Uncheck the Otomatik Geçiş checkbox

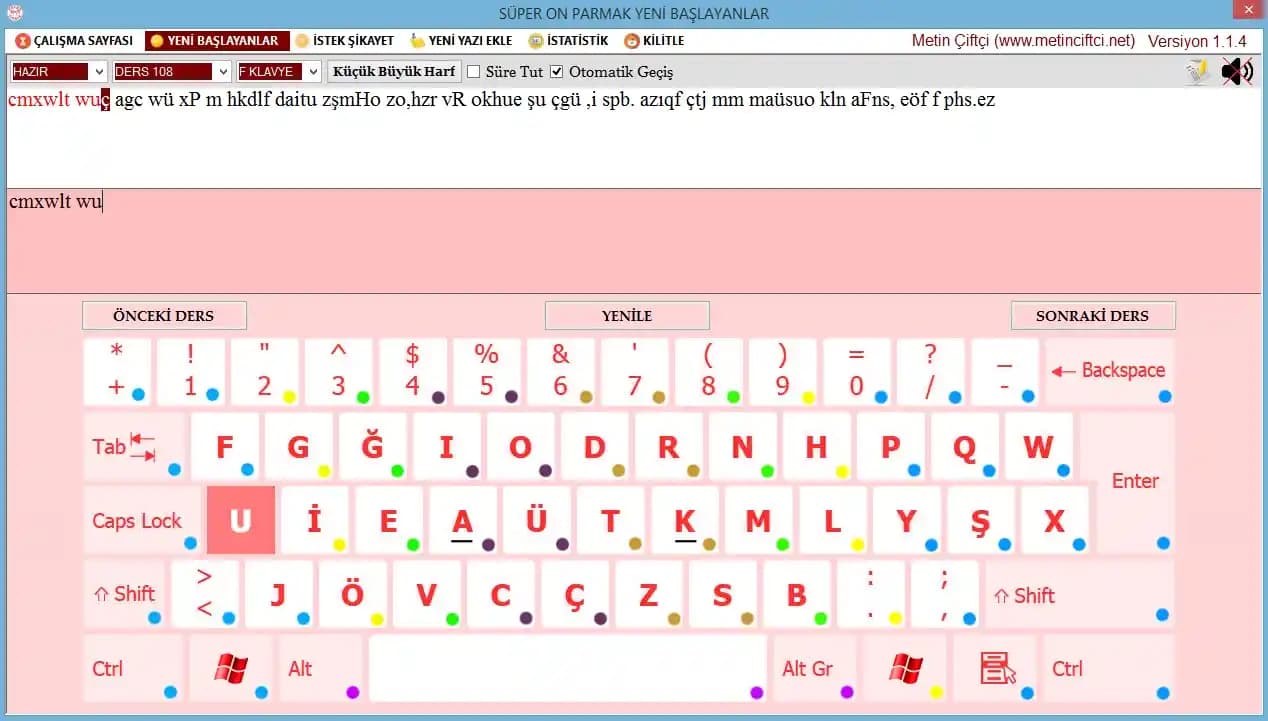[557, 72]
